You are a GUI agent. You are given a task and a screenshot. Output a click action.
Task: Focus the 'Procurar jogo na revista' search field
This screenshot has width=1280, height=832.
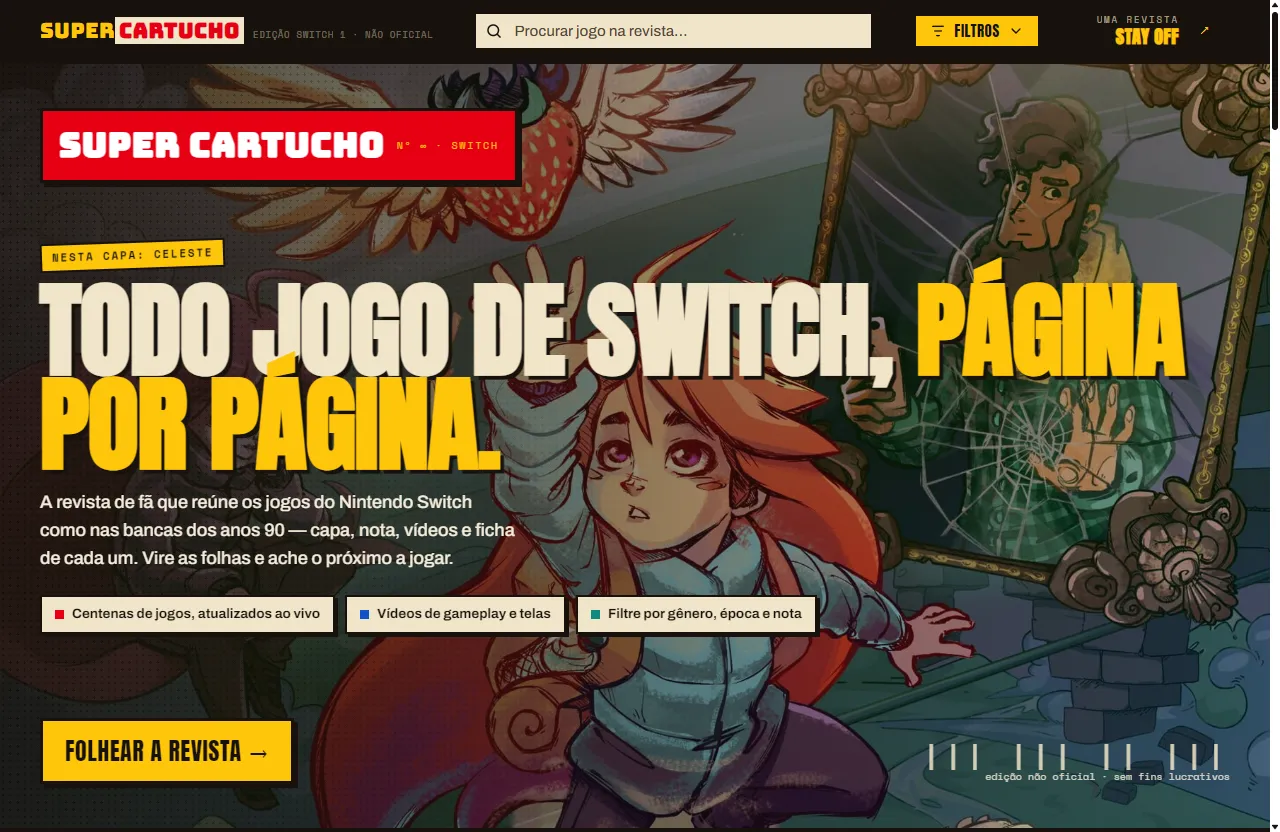tap(673, 31)
